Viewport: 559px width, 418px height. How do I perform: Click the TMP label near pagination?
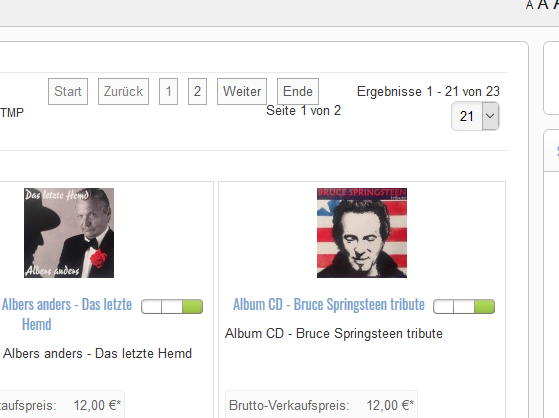coord(12,113)
